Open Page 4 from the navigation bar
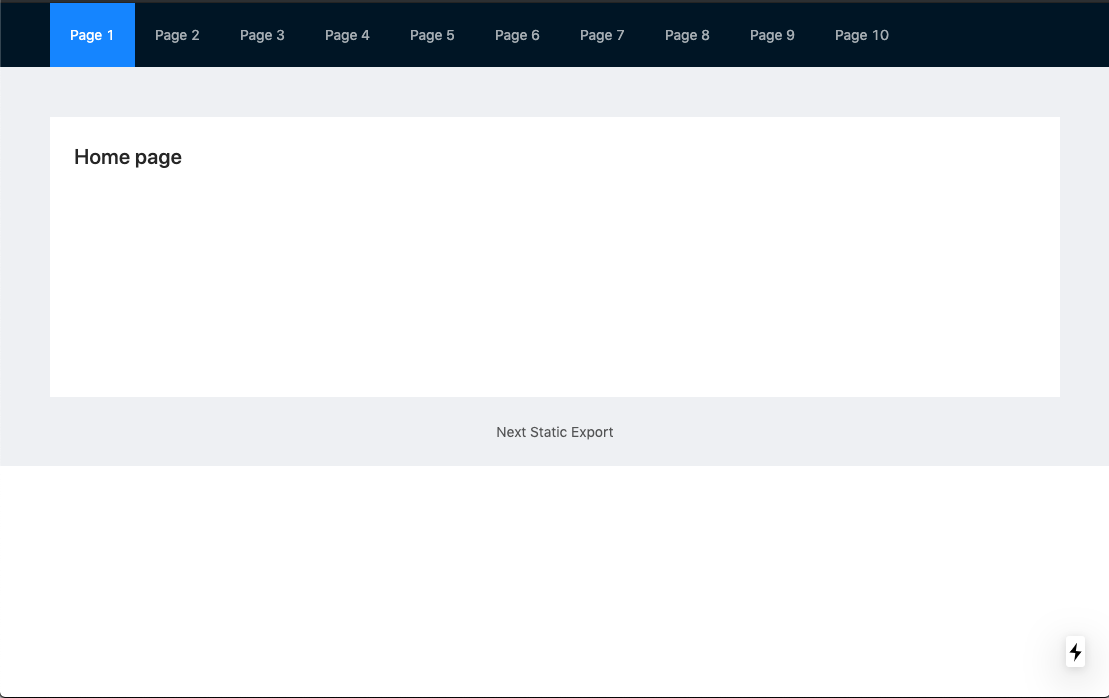 point(347,35)
